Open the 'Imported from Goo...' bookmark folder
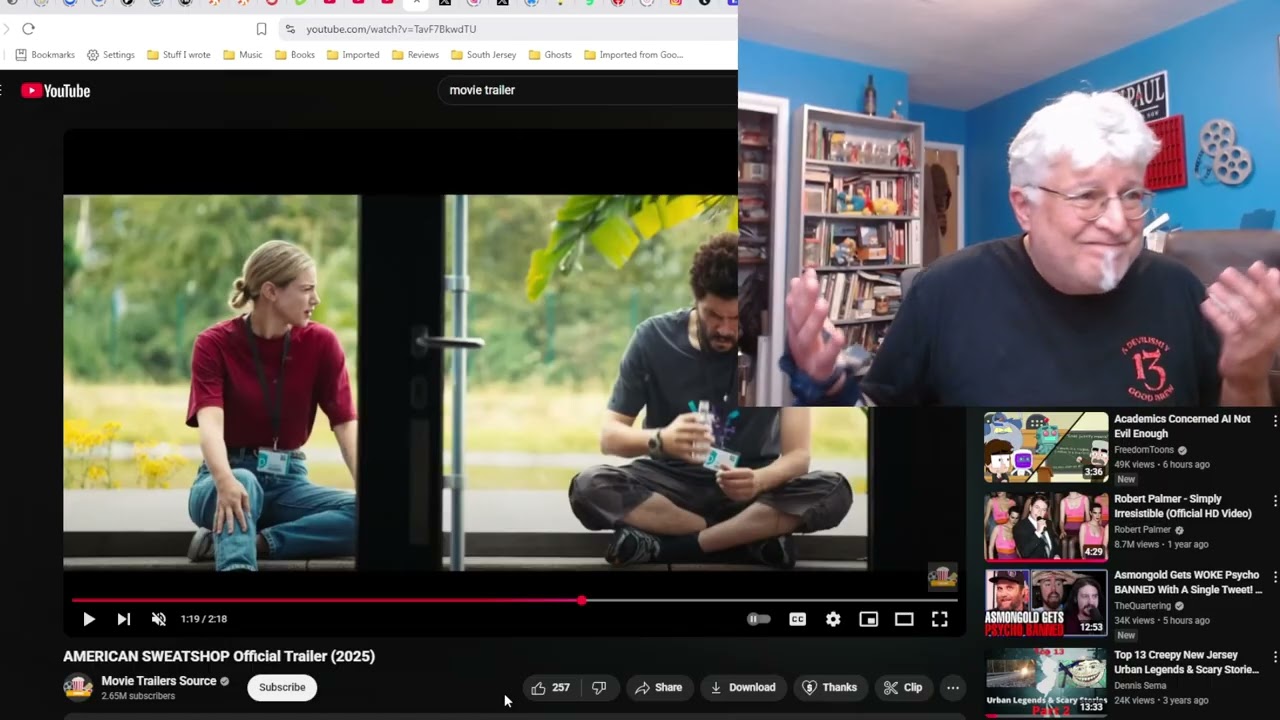Image resolution: width=1280 pixels, height=720 pixels. click(x=634, y=55)
